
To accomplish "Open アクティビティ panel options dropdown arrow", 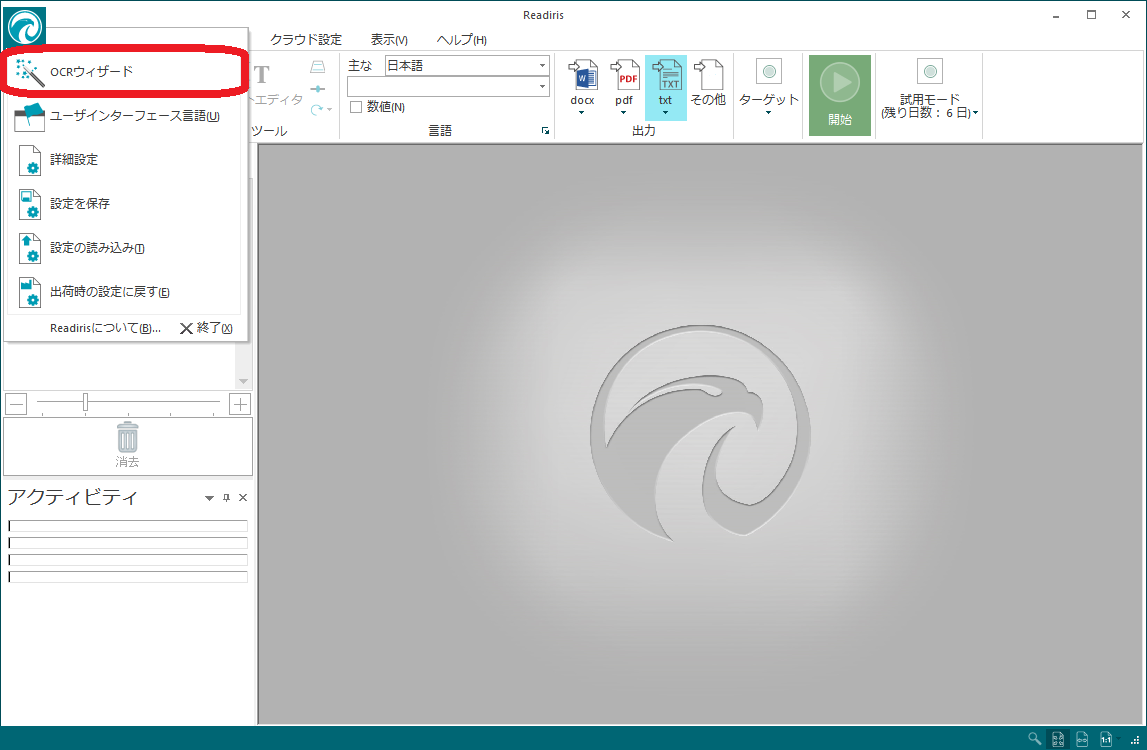I will (209, 498).
